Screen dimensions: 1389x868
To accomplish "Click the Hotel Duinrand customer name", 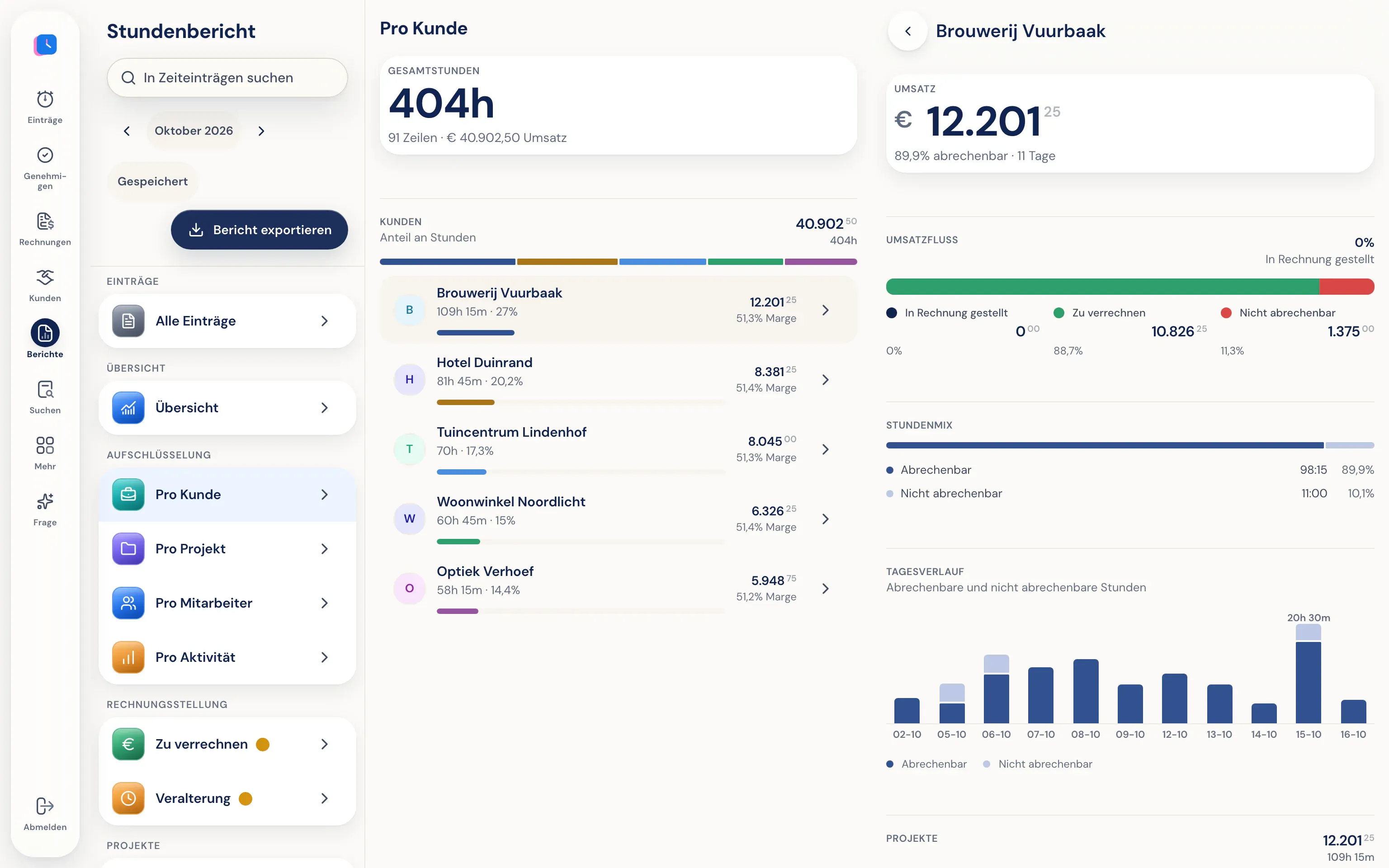I will (x=484, y=362).
